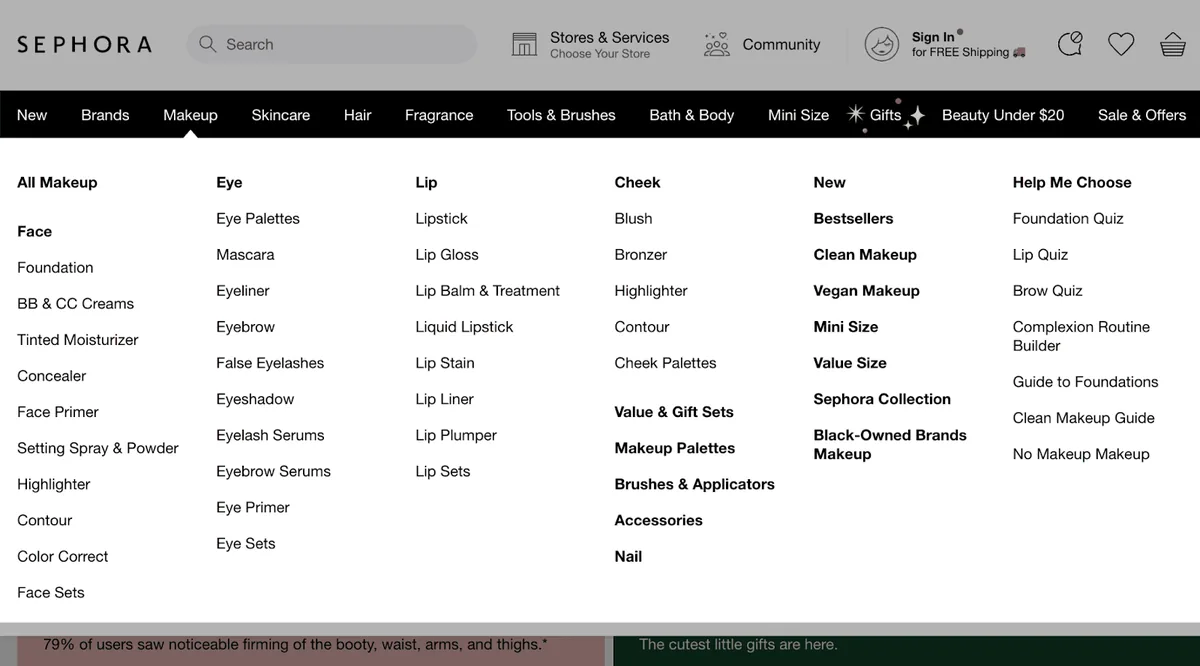Image resolution: width=1200 pixels, height=666 pixels.
Task: Open the Loves heart icon
Action: click(1121, 44)
